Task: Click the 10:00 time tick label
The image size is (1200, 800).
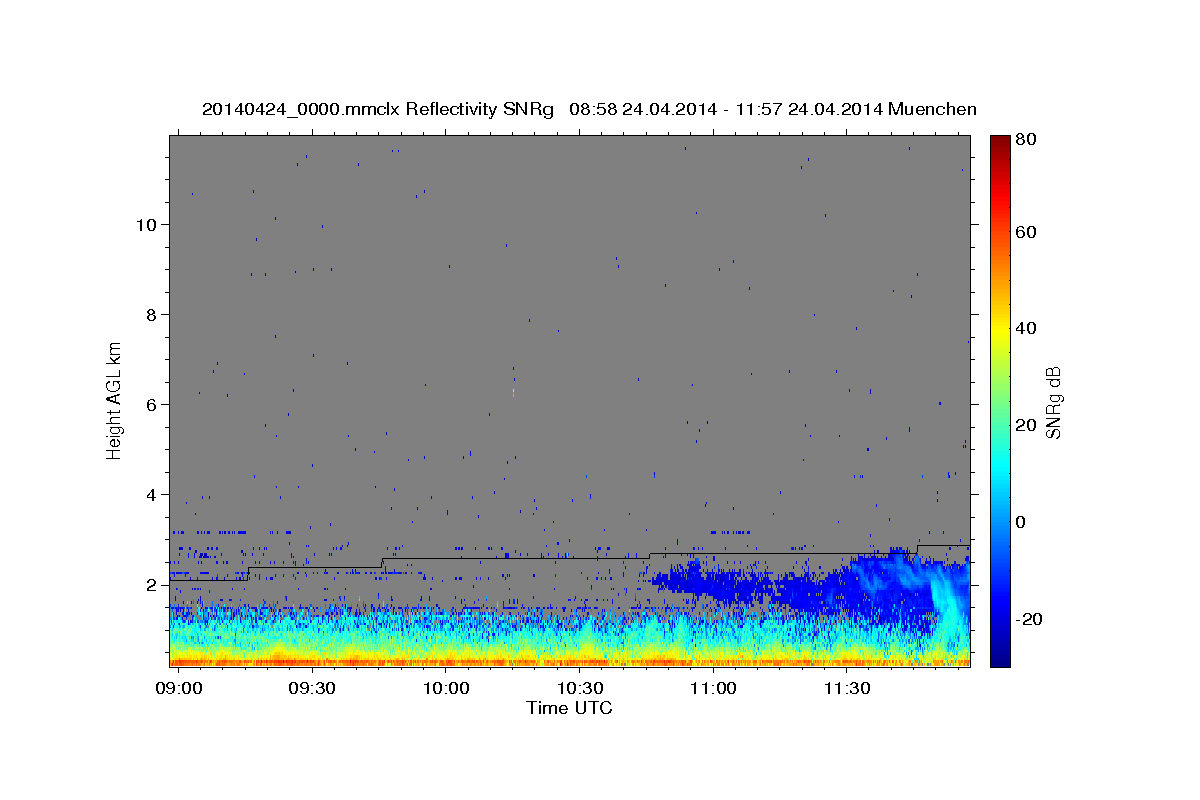Action: (x=445, y=689)
